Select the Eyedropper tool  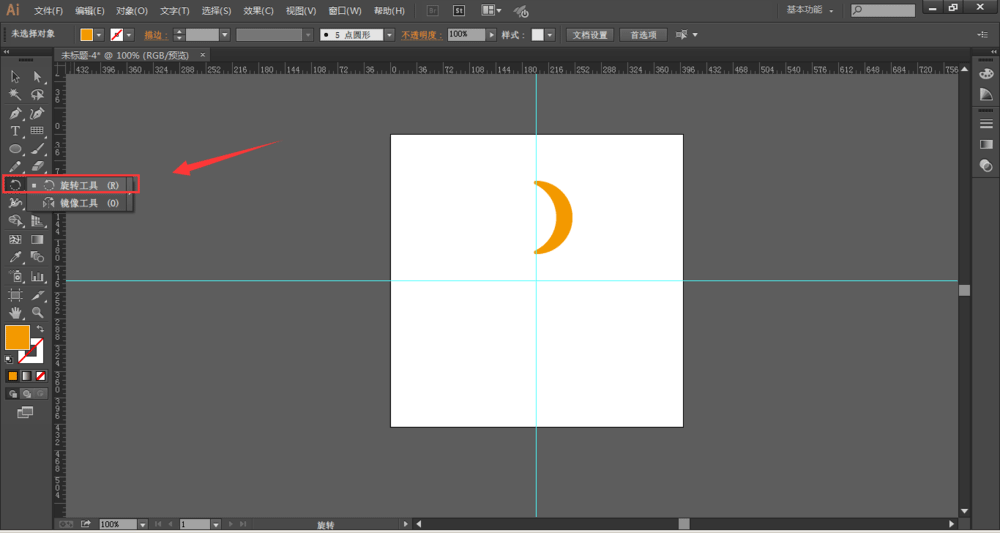pyautogui.click(x=15, y=258)
